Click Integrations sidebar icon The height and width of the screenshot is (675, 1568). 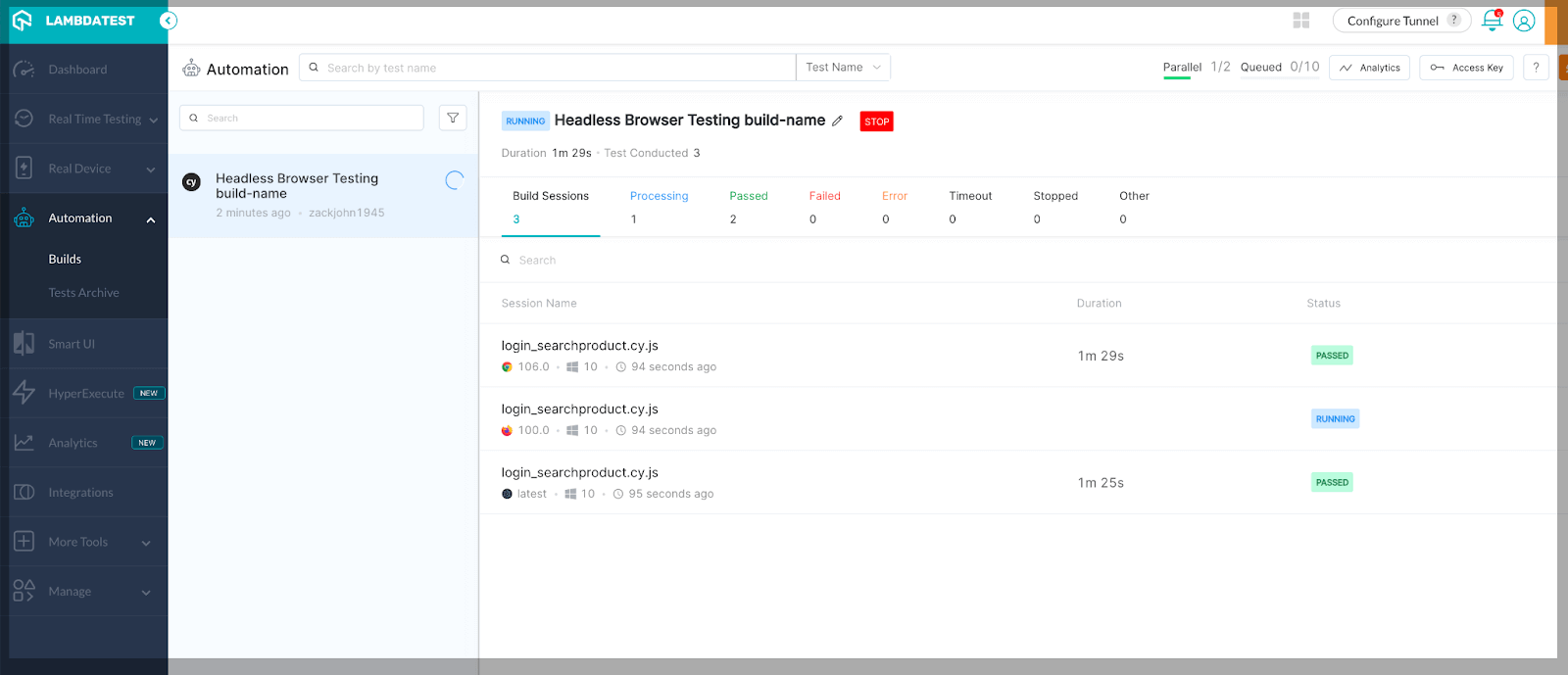24,492
